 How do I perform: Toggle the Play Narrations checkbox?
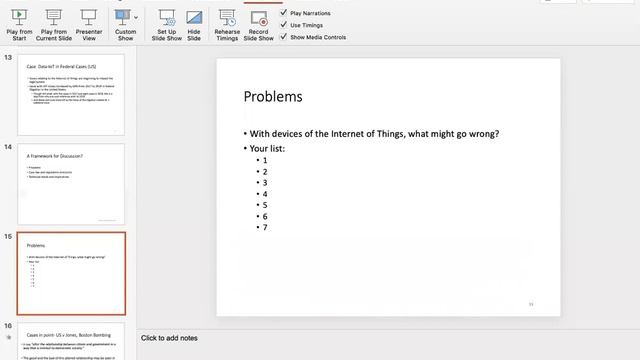click(x=283, y=13)
